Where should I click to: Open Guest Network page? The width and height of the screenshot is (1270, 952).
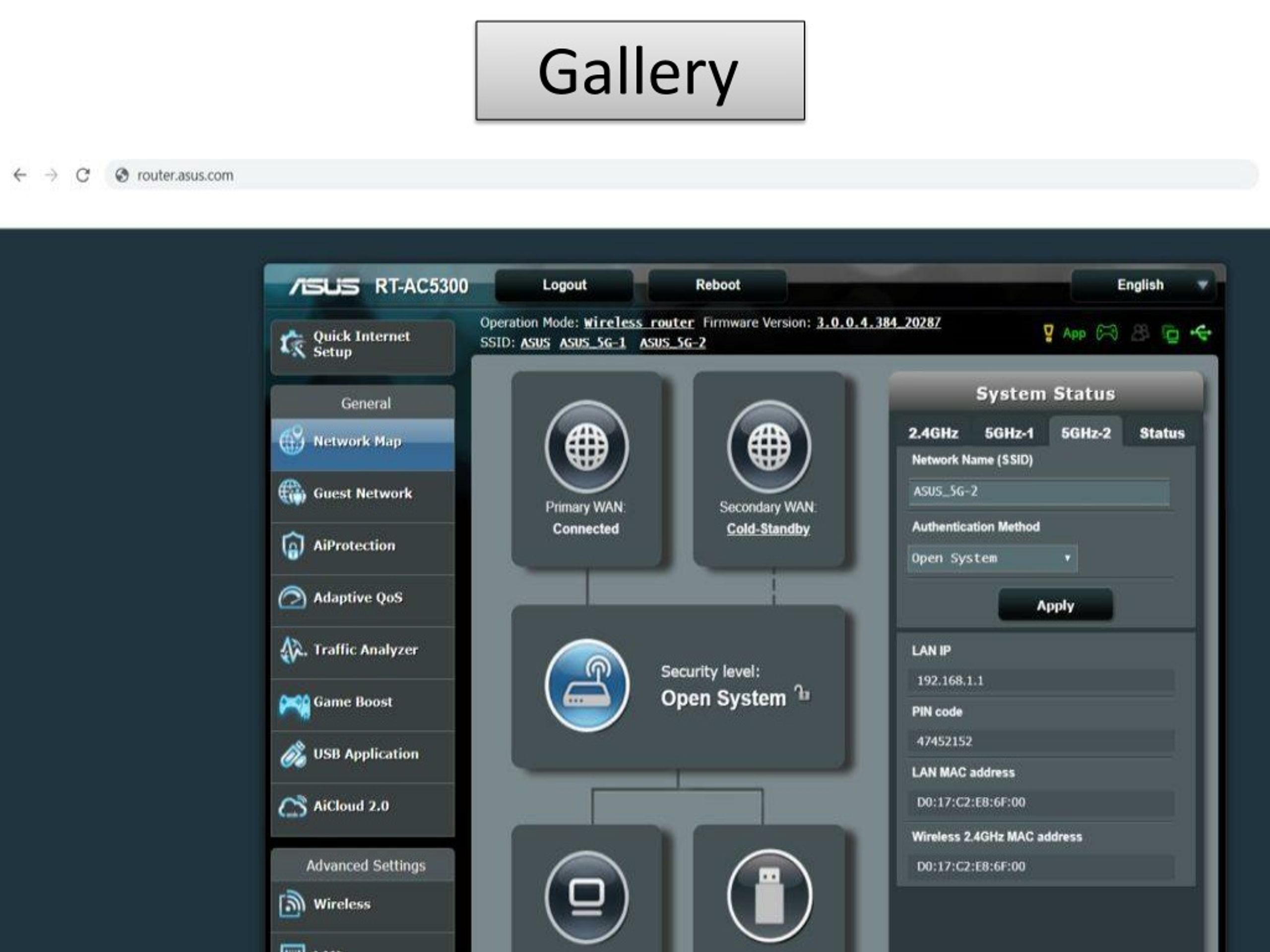(x=363, y=496)
